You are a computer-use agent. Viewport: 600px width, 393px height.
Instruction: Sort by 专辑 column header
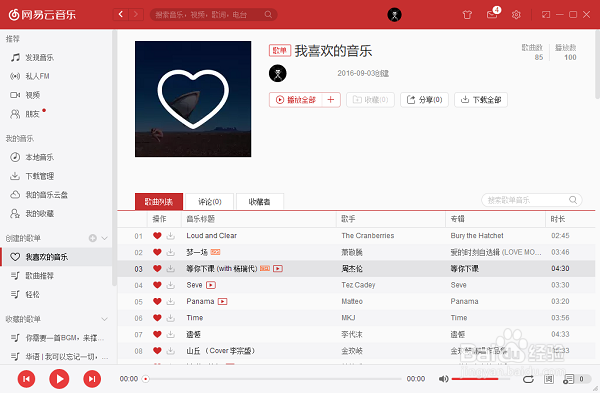(496, 219)
